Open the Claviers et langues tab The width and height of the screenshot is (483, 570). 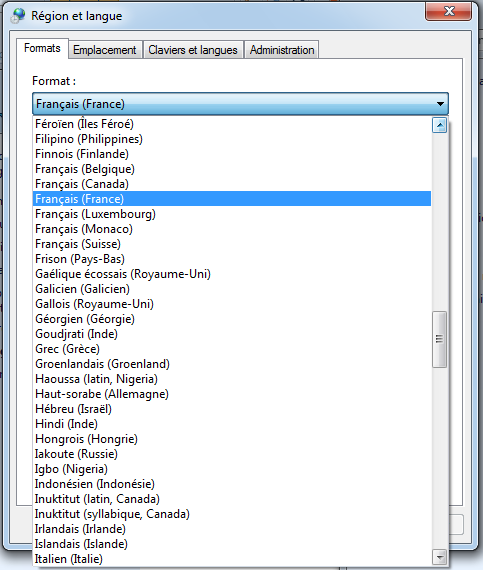[x=193, y=50]
